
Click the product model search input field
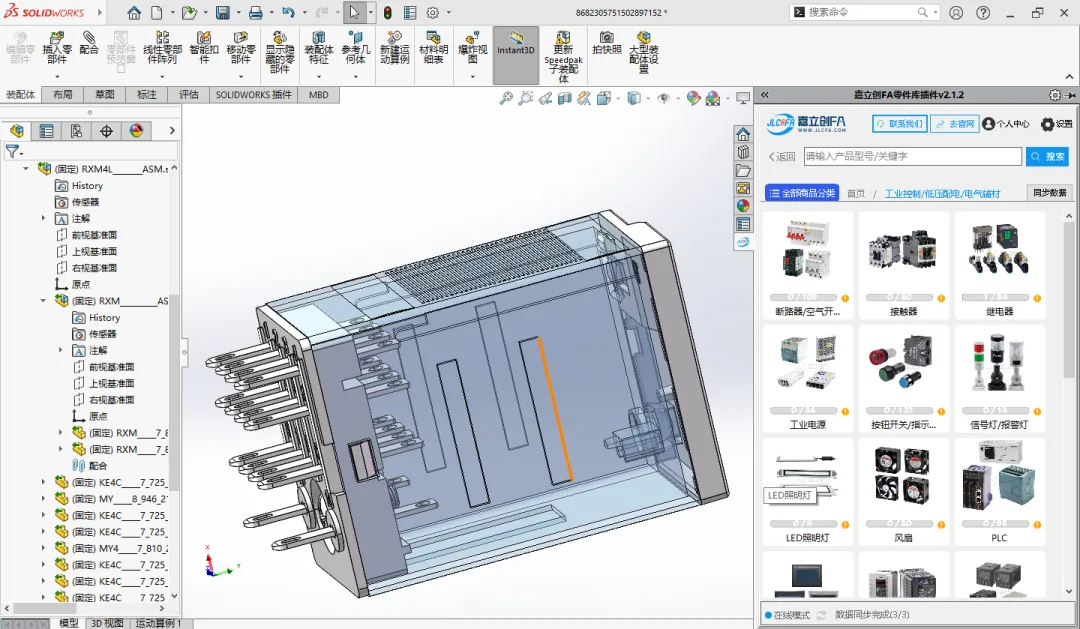coord(913,156)
